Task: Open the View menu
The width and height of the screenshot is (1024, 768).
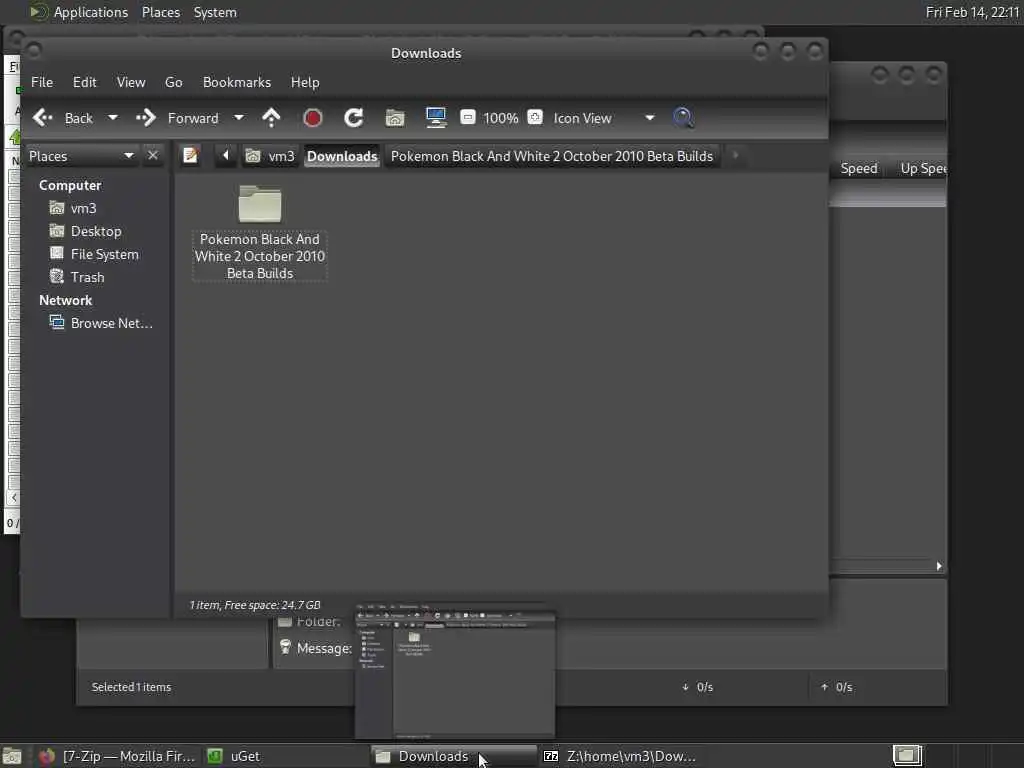Action: [x=131, y=82]
